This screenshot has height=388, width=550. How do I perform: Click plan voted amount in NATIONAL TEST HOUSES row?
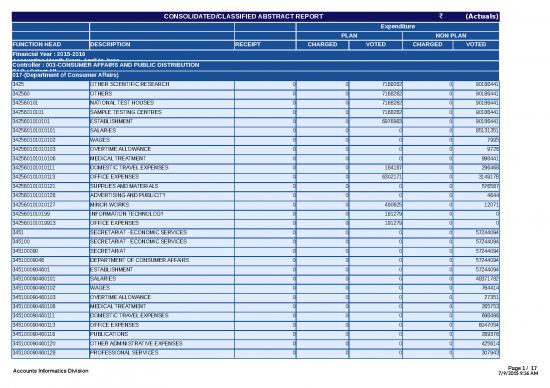[x=392, y=103]
